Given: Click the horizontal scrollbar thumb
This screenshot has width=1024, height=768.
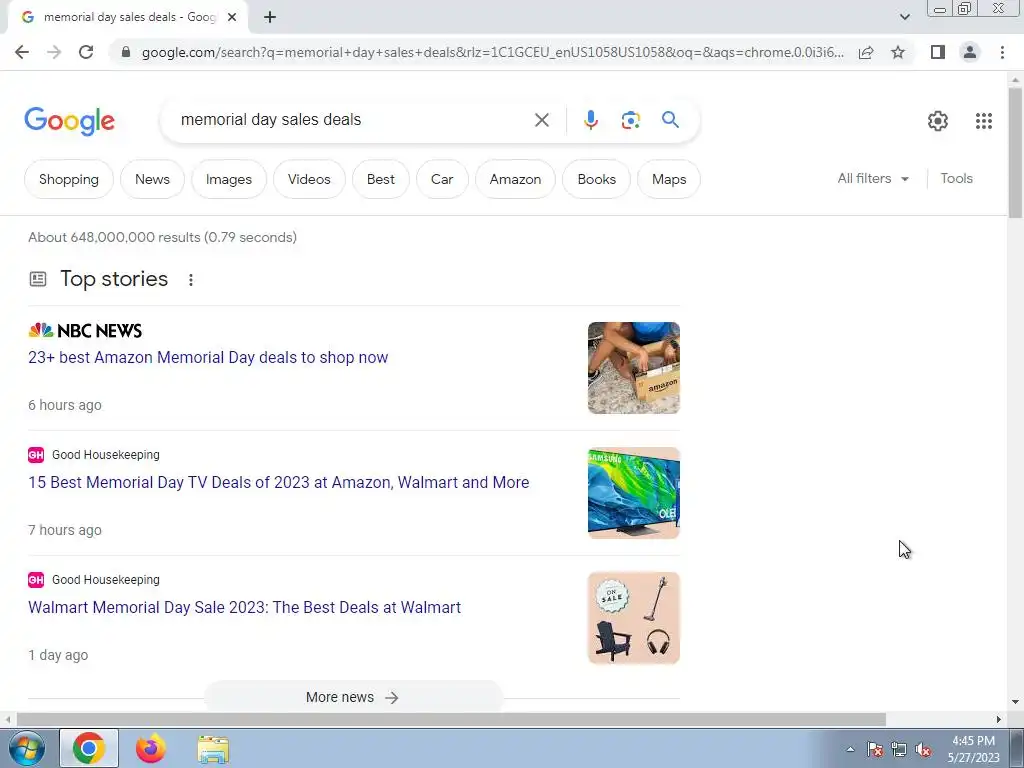Looking at the screenshot, I should tap(451, 719).
